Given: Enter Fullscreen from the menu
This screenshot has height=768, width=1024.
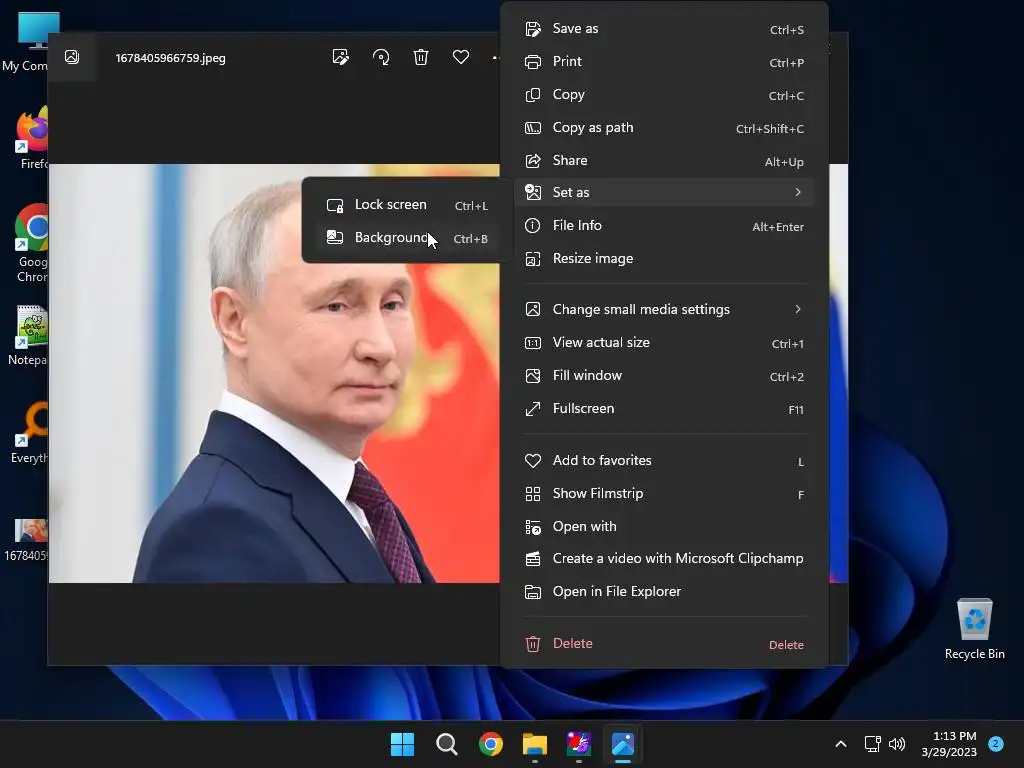Looking at the screenshot, I should pyautogui.click(x=664, y=409).
